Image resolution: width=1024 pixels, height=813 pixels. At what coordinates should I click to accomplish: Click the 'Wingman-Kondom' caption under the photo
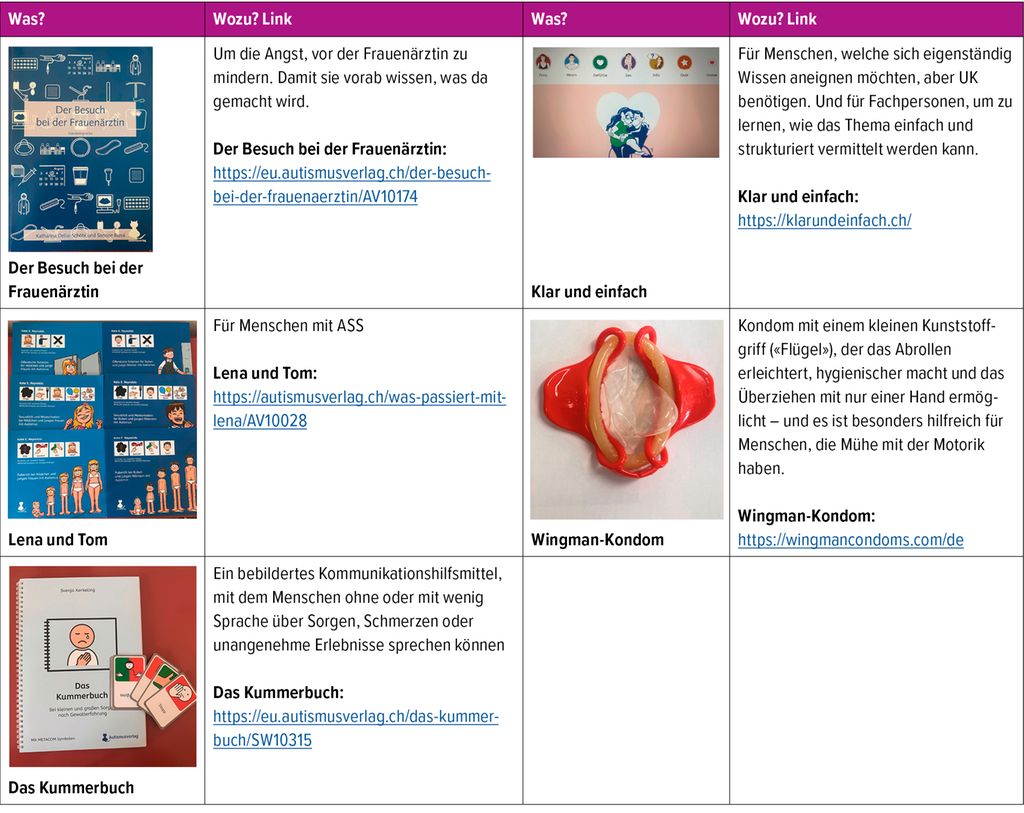597,540
